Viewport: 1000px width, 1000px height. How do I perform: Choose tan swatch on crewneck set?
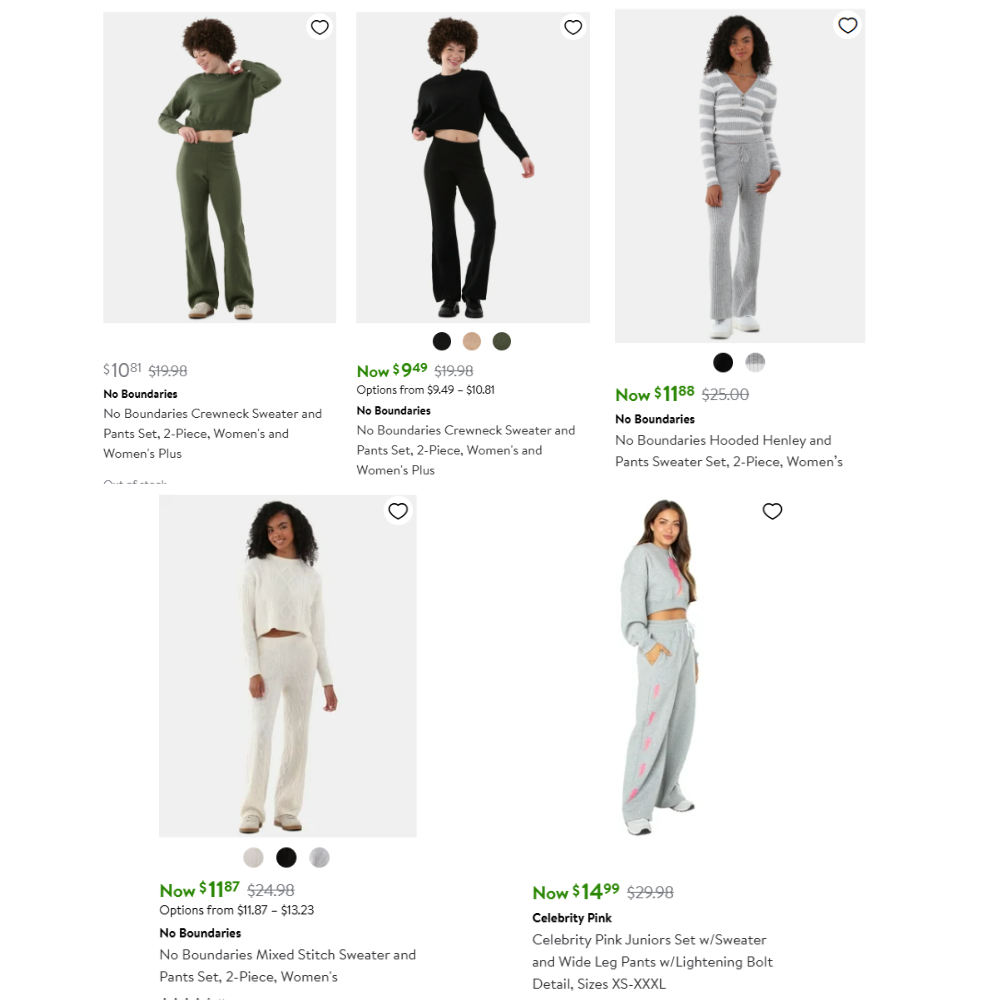[472, 341]
